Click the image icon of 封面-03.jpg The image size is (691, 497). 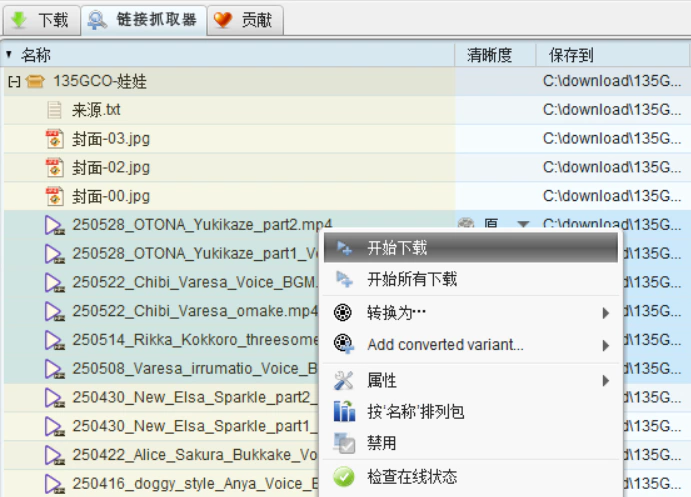[x=55, y=139]
